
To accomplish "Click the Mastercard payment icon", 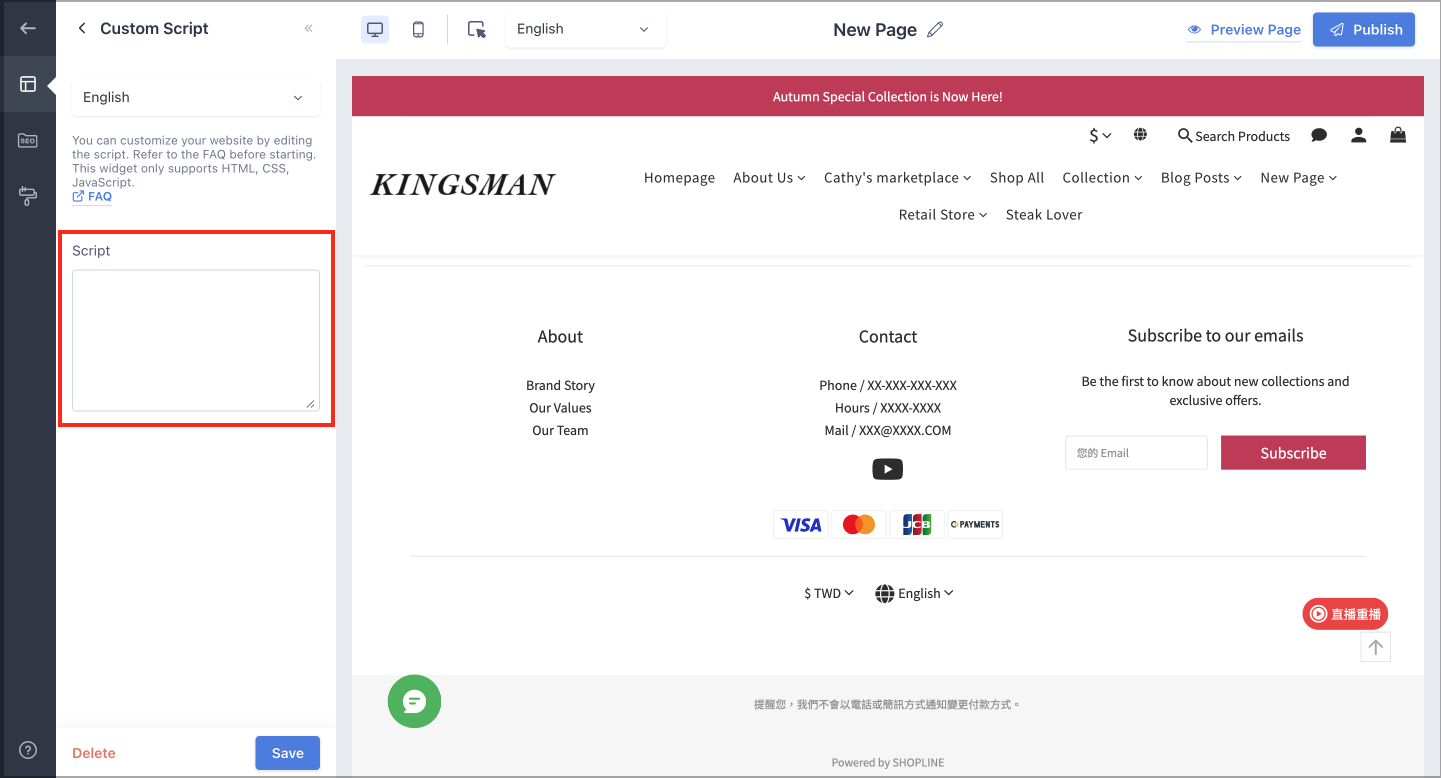I will pos(859,525).
